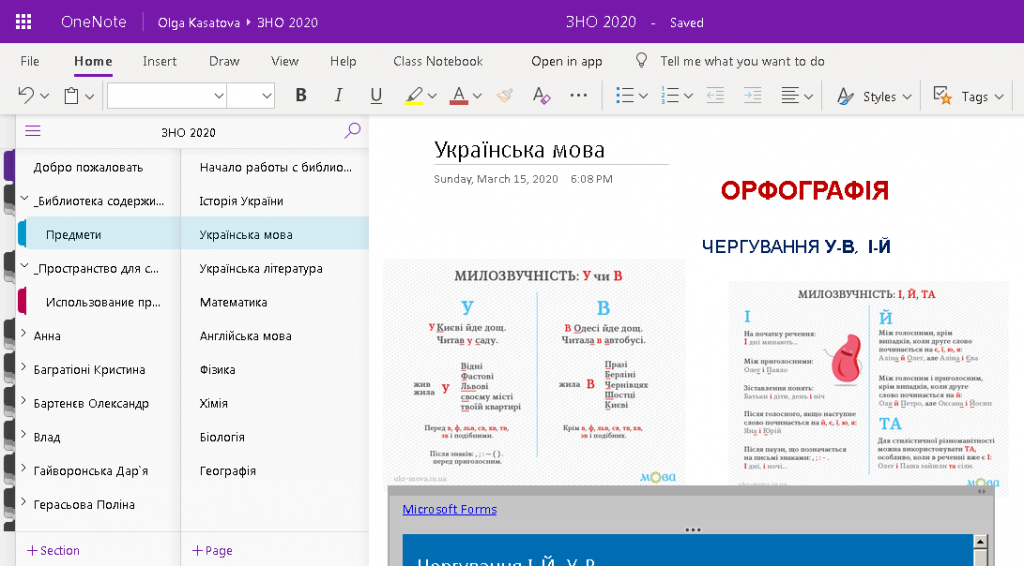This screenshot has height=566, width=1024.
Task: Open the Styles dropdown arrow
Action: 907,97
